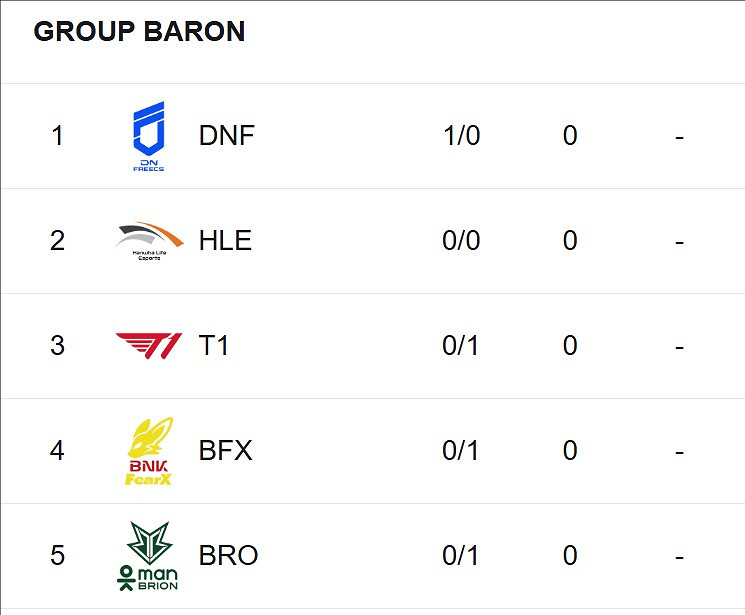Click the Hanwha Life Esports logo
The width and height of the screenshot is (745, 615).
149,241
